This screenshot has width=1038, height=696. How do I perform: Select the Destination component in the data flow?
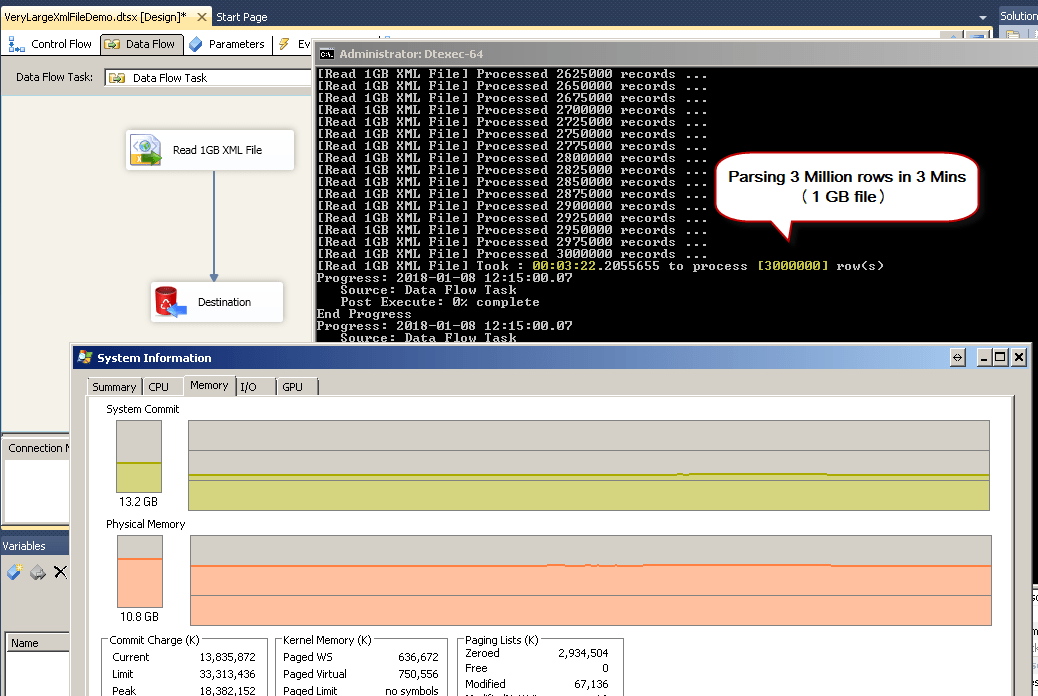coord(216,302)
